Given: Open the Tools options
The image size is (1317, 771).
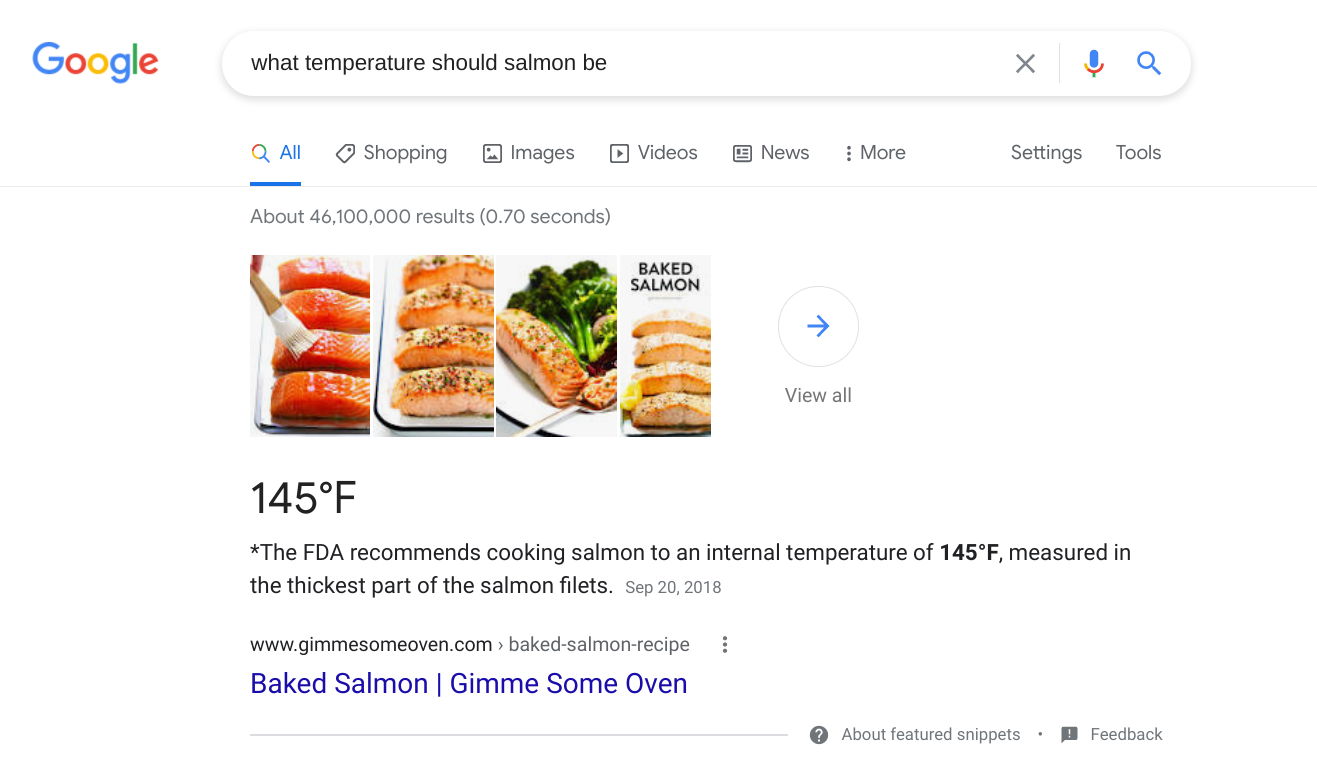Looking at the screenshot, I should pos(1138,153).
